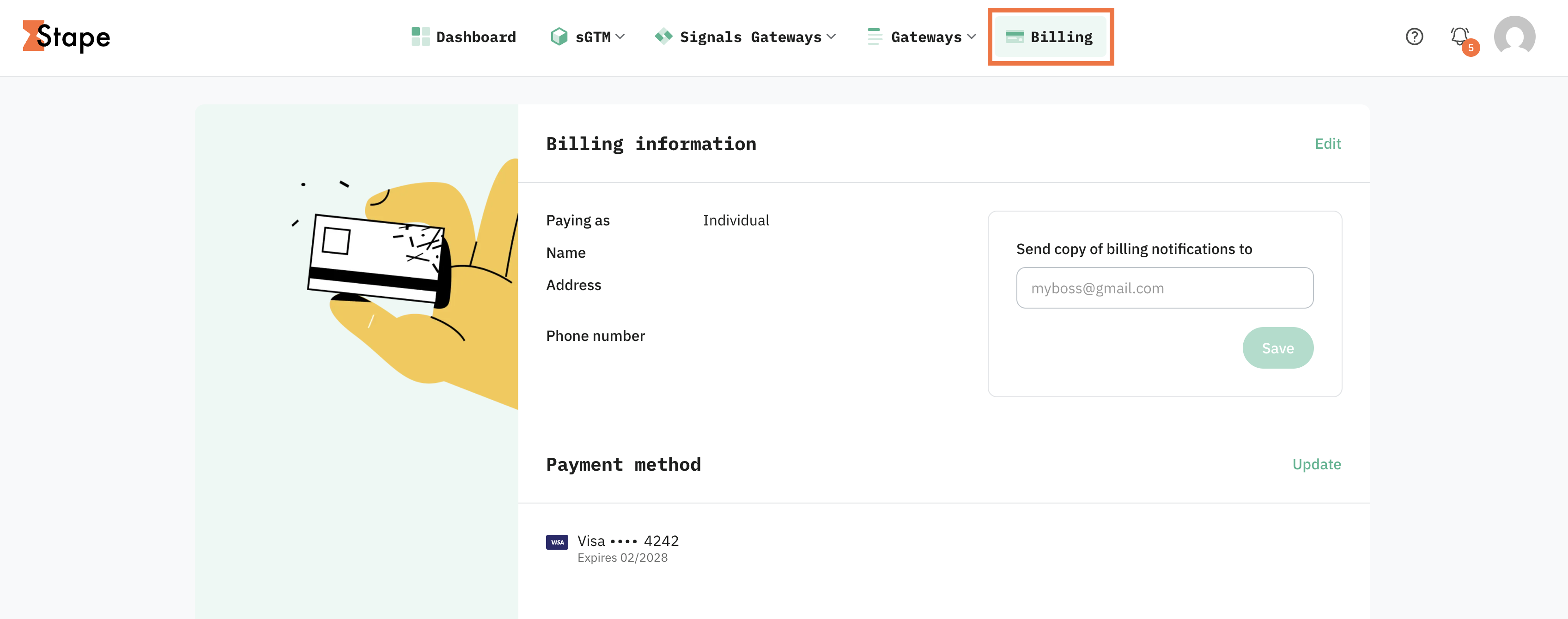Click the Expires 02/2028 text

pos(622,558)
